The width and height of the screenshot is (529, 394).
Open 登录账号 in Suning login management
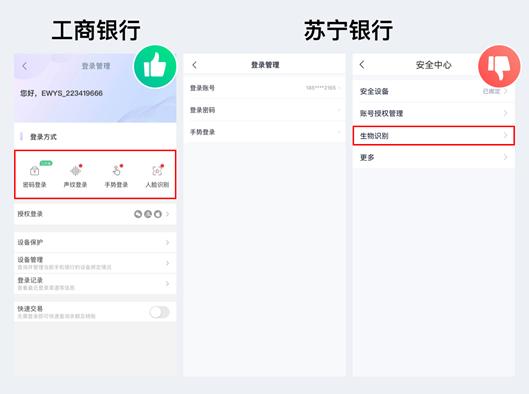(x=264, y=88)
